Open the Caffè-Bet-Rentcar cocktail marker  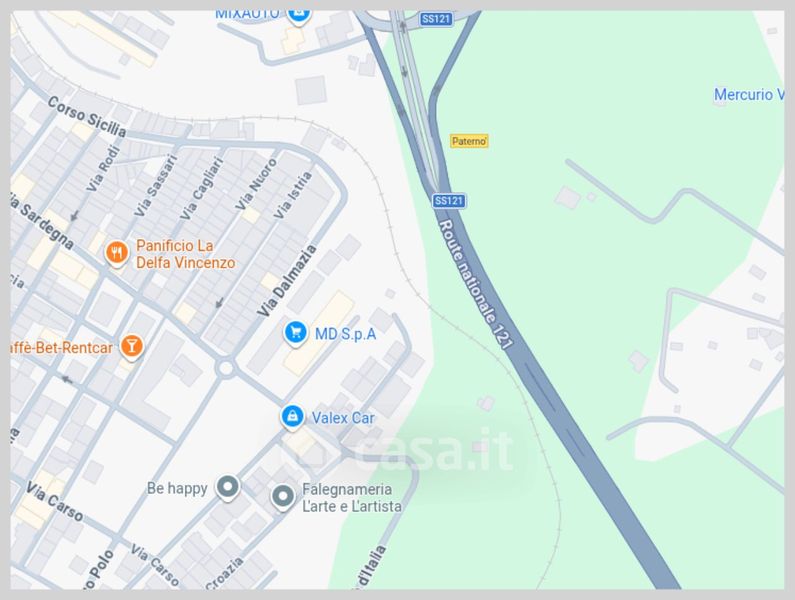tap(132, 346)
